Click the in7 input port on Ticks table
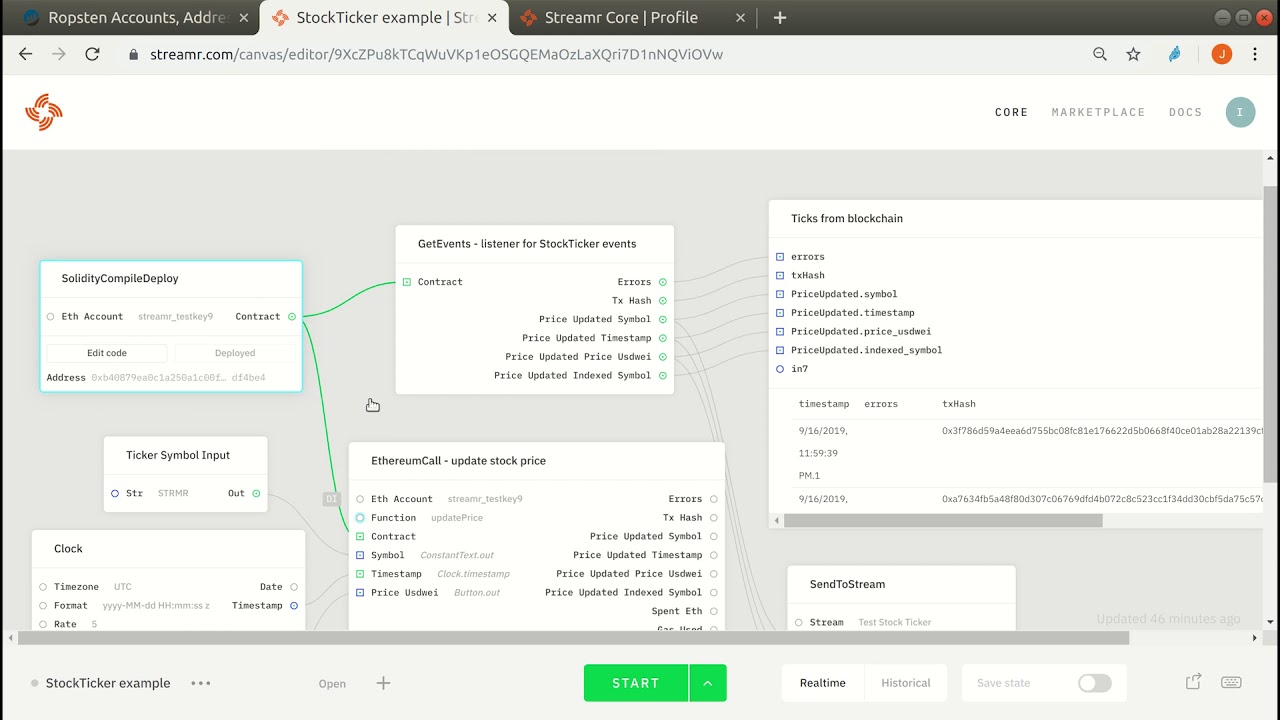The image size is (1280, 720). [780, 369]
